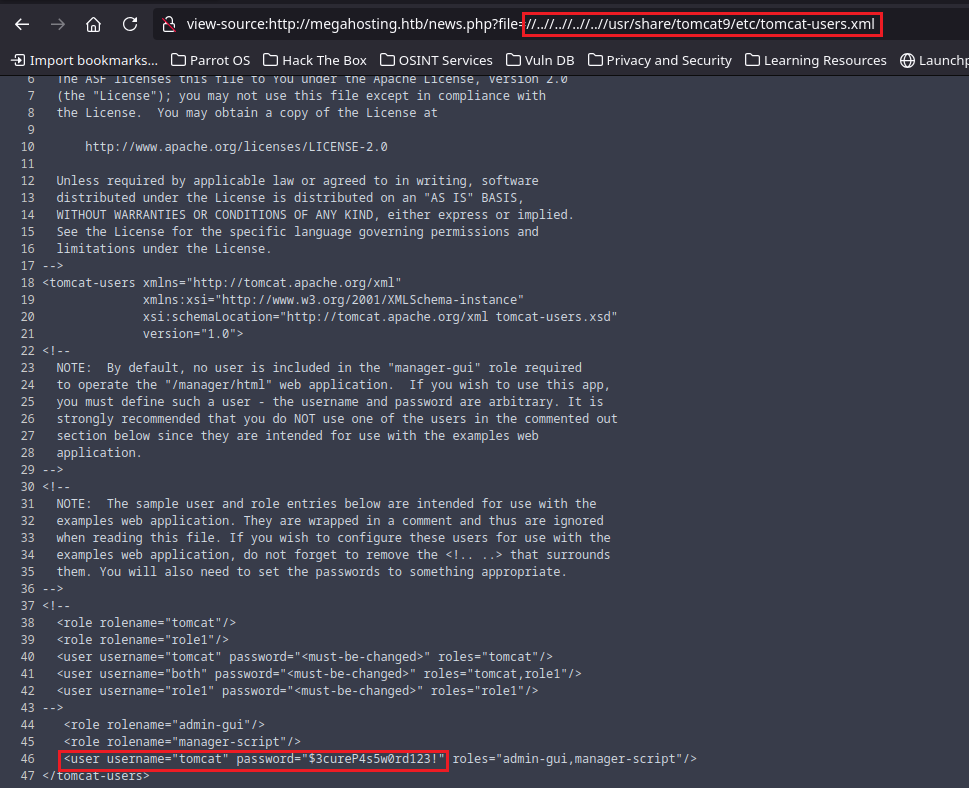
Task: Click the Import bookmarks icon
Action: (x=18, y=60)
